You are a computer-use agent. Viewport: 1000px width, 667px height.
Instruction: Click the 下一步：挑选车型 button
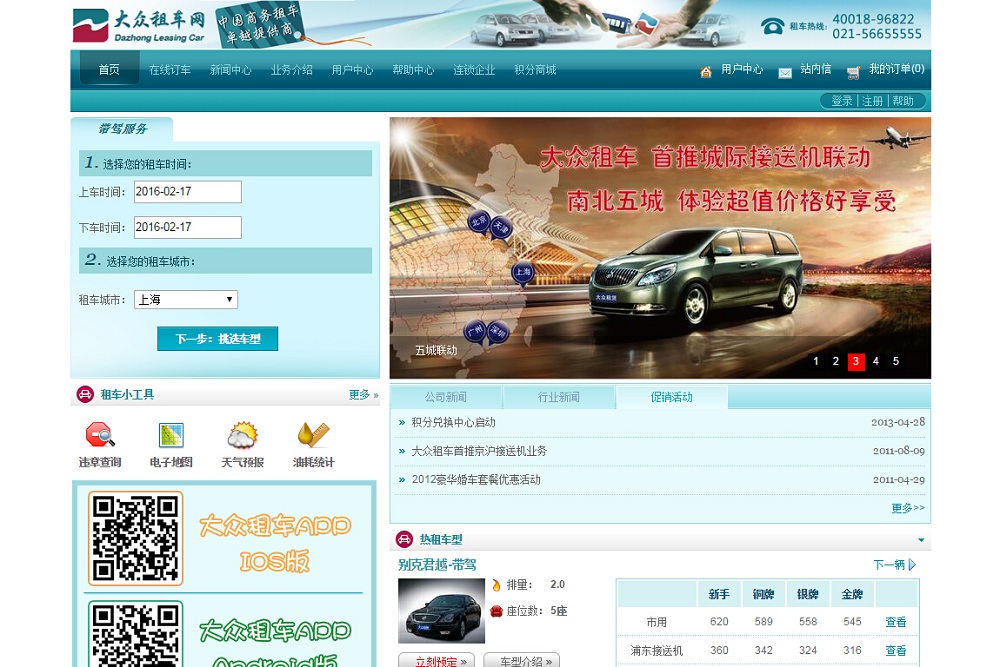[217, 339]
